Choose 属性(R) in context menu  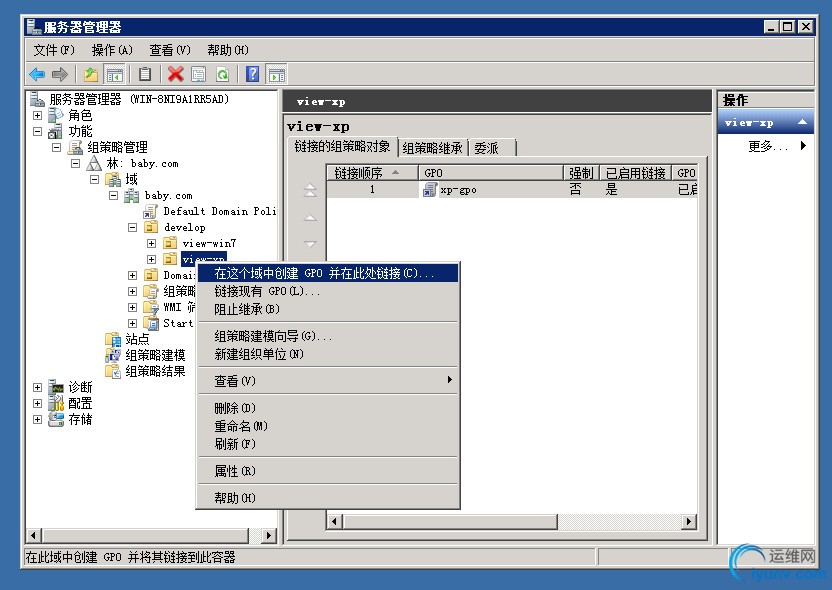327,471
